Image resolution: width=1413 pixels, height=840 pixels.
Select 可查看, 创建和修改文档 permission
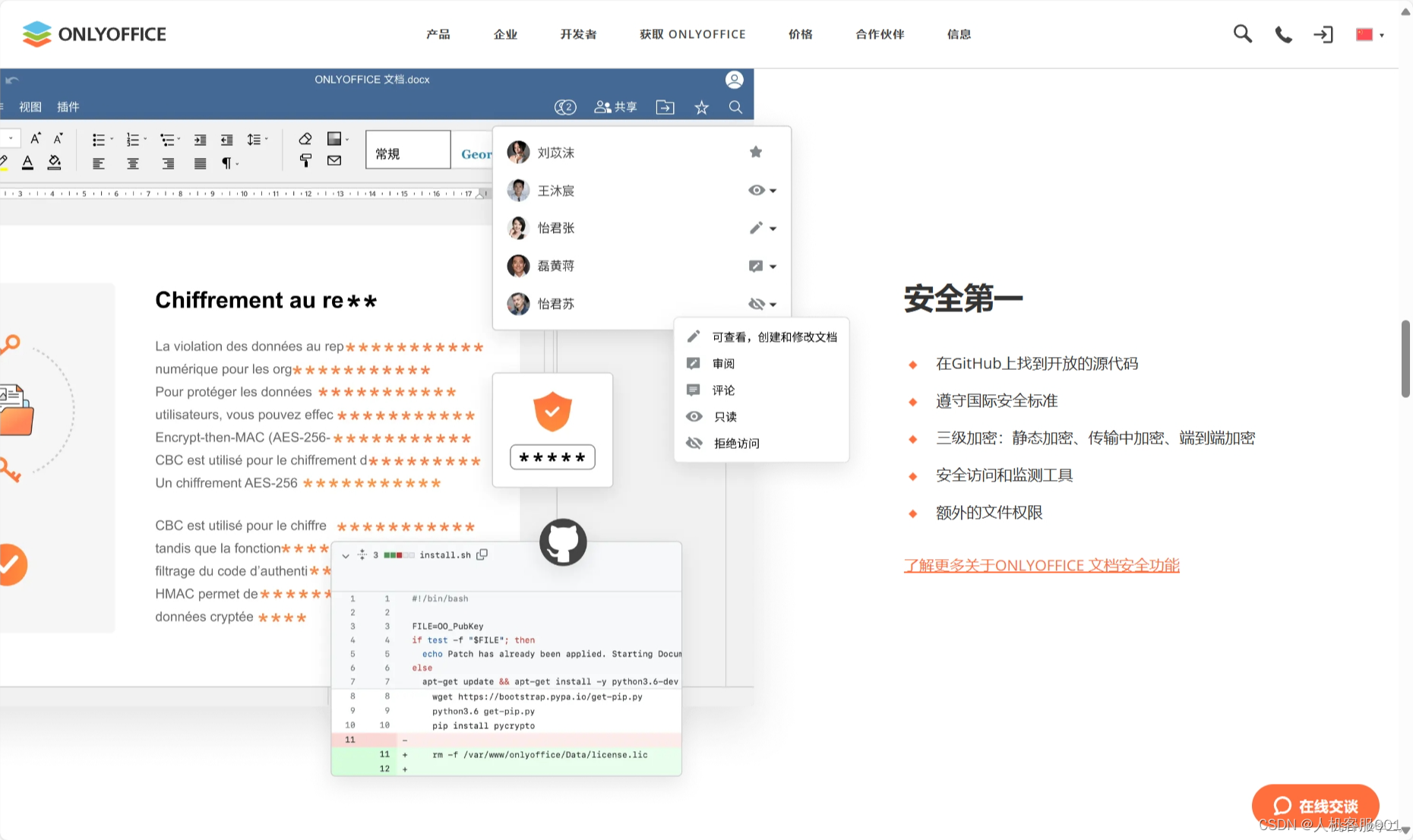pos(761,337)
